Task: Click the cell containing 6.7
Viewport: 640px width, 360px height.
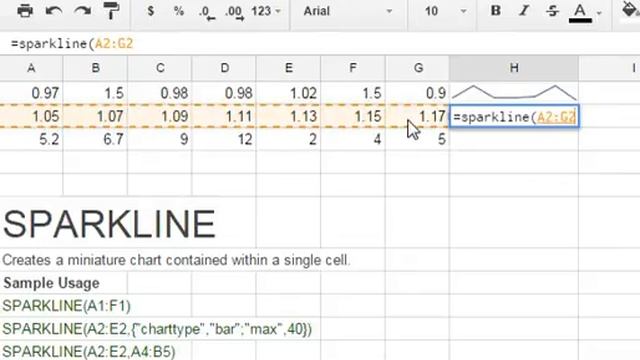Action: click(x=96, y=139)
